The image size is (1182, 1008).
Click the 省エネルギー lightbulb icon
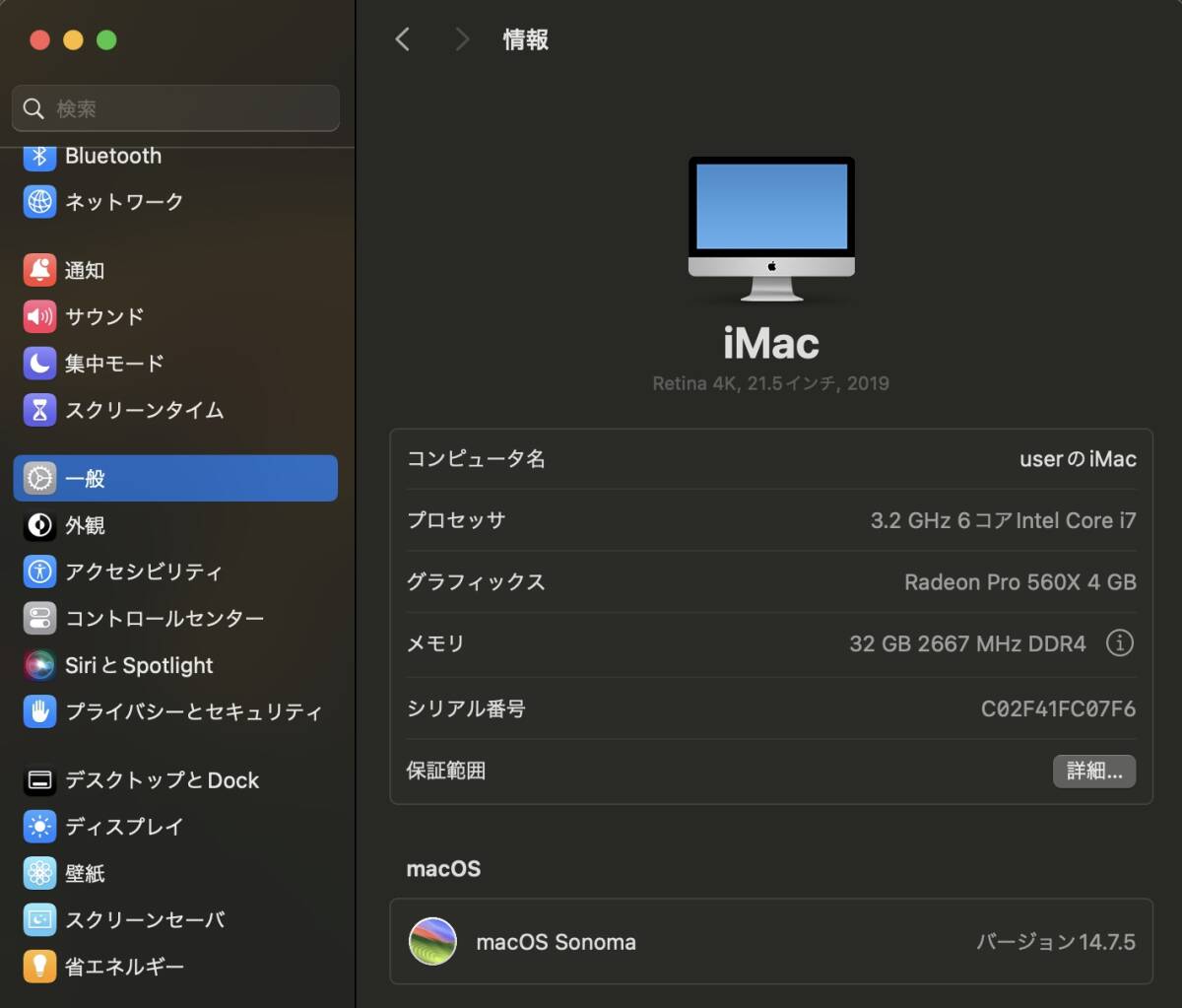(39, 967)
